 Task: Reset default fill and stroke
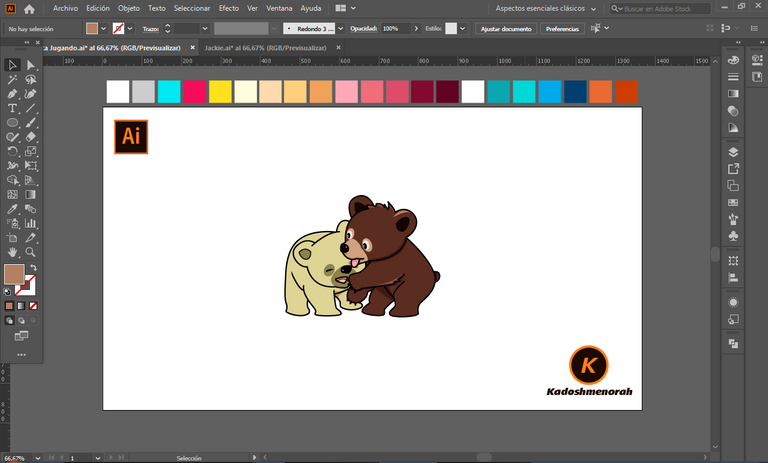pos(7,292)
